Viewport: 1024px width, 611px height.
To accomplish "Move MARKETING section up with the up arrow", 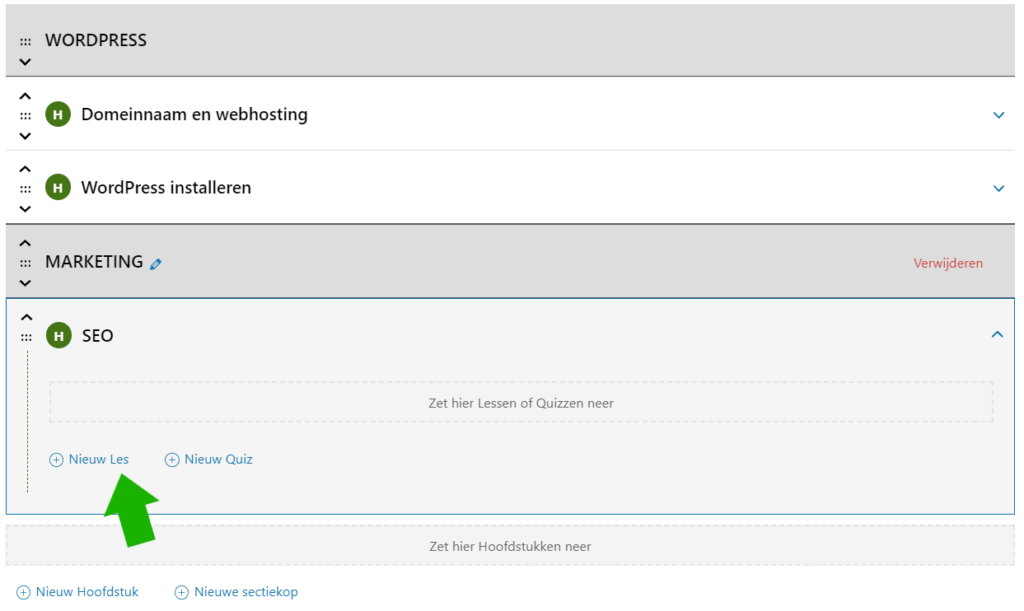I will point(26,243).
